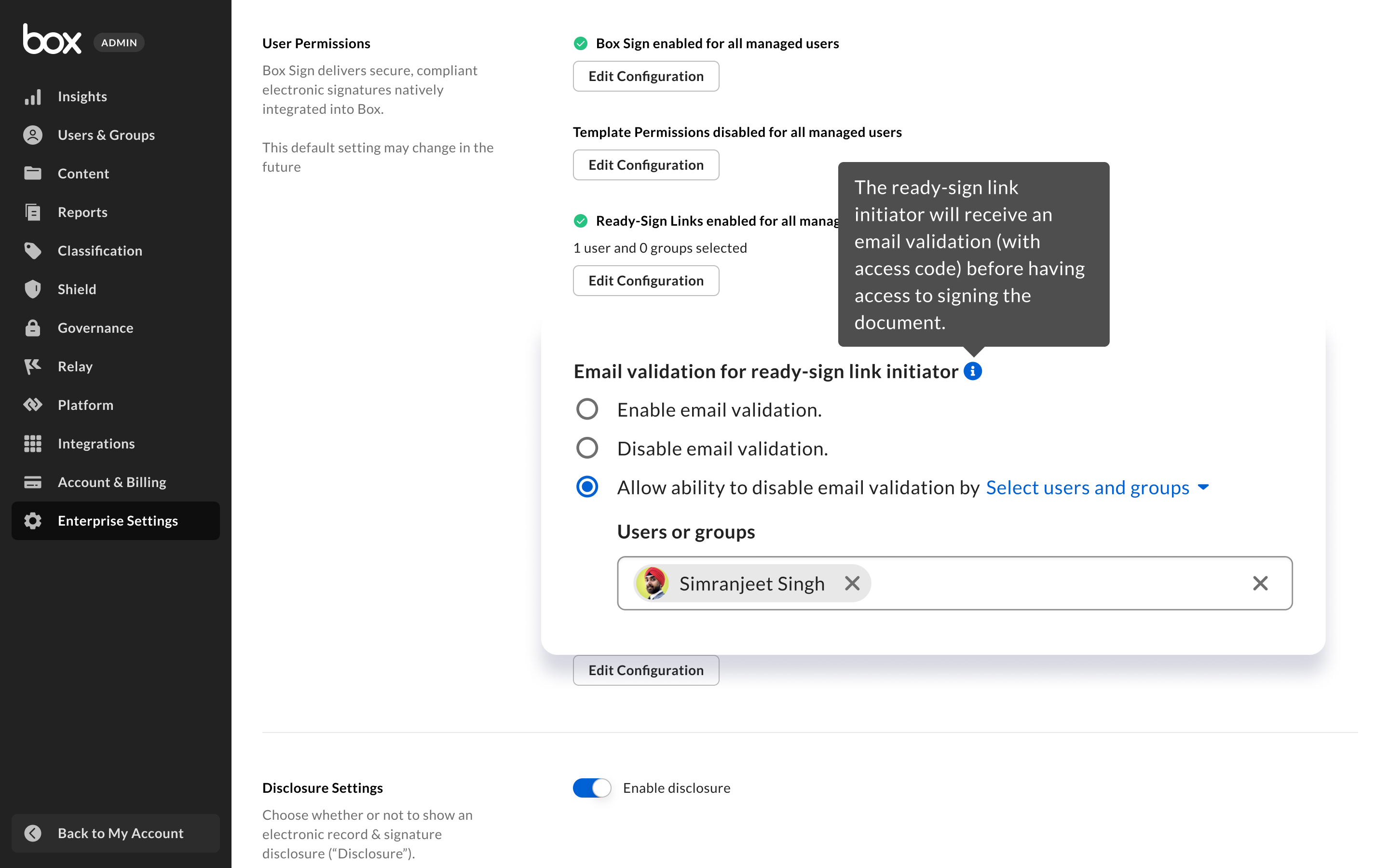The width and height of the screenshot is (1389, 868).
Task: Click the email validation info icon
Action: pos(972,371)
